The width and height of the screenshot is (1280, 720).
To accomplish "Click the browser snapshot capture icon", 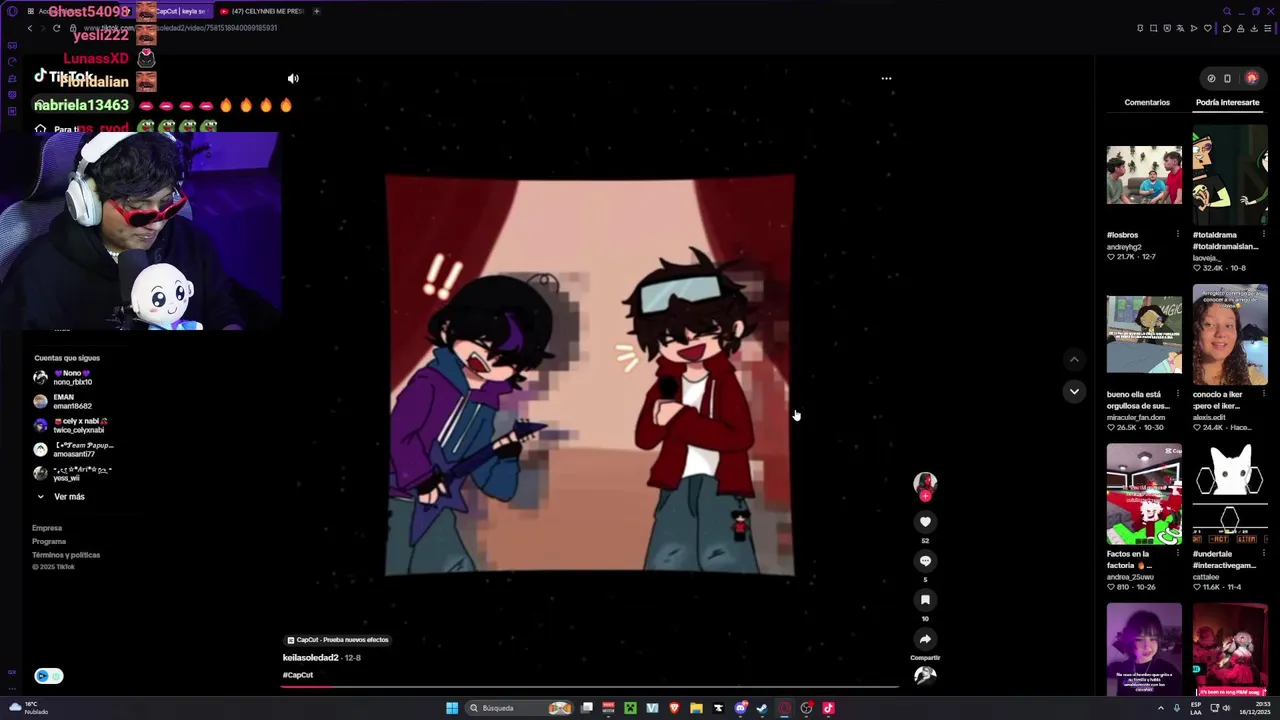I will (1153, 28).
